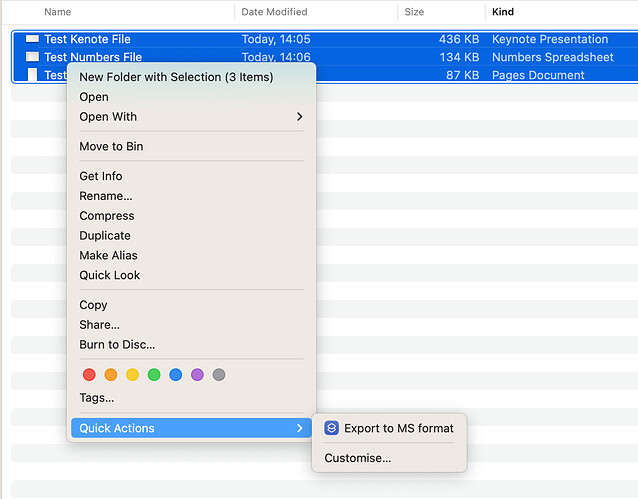This screenshot has height=499, width=638.
Task: Apply the orange tag color
Action: tap(111, 374)
